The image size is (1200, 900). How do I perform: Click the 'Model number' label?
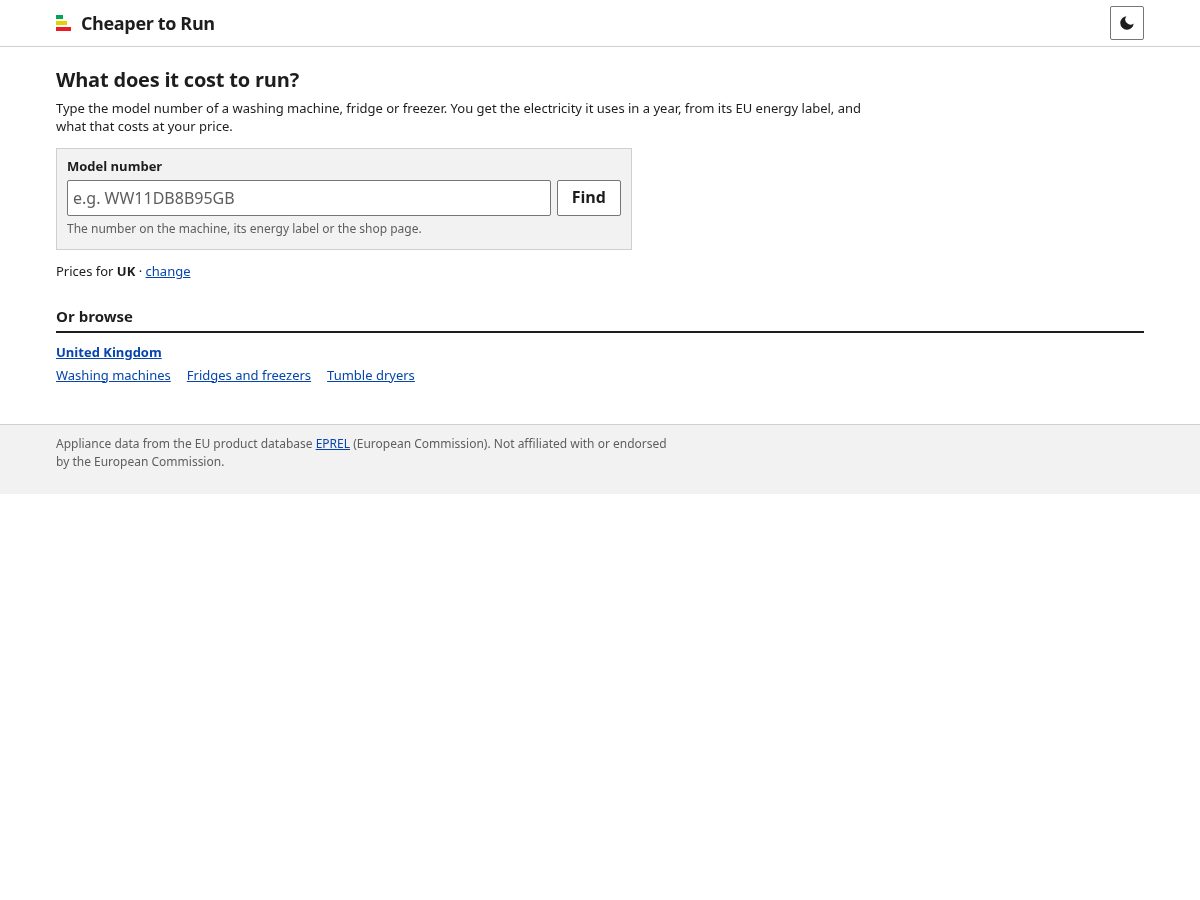pos(114,166)
